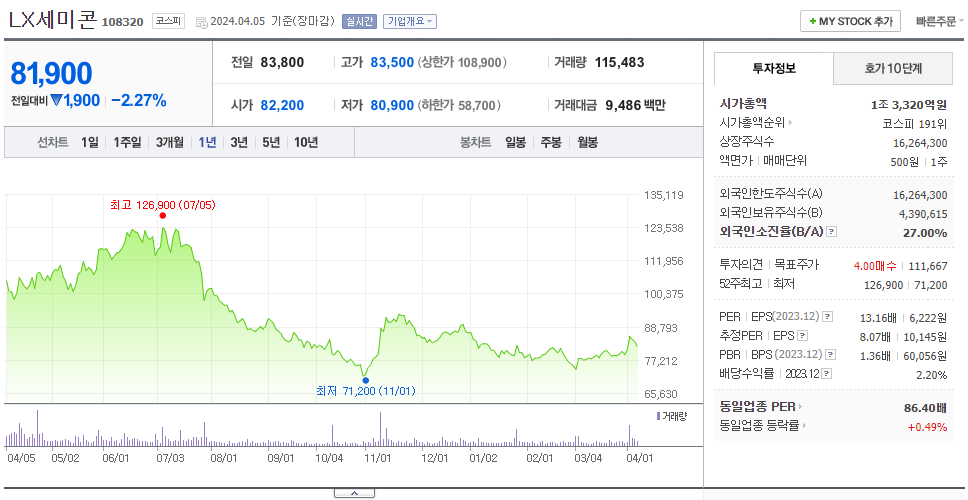Click the 4.00매수 investment opinion value

(875, 266)
